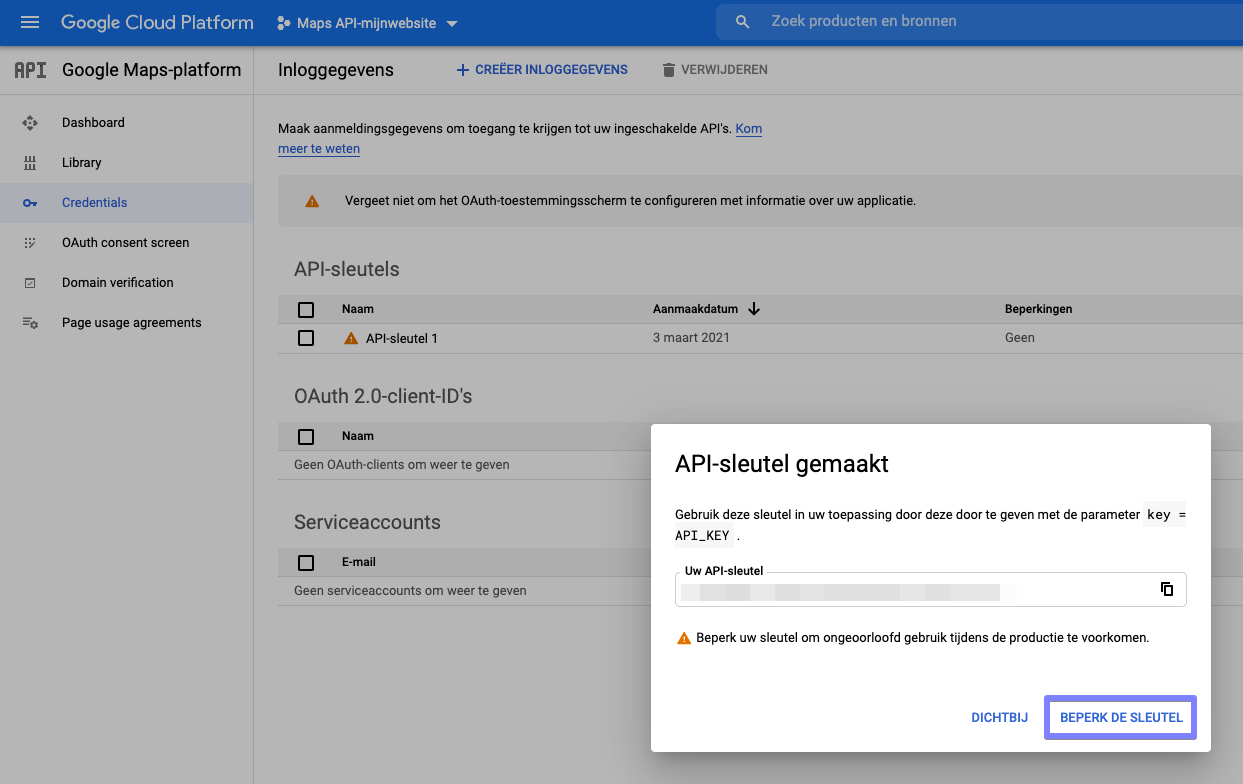Click the Page usage agreements icon
1243x784 pixels.
tap(30, 323)
